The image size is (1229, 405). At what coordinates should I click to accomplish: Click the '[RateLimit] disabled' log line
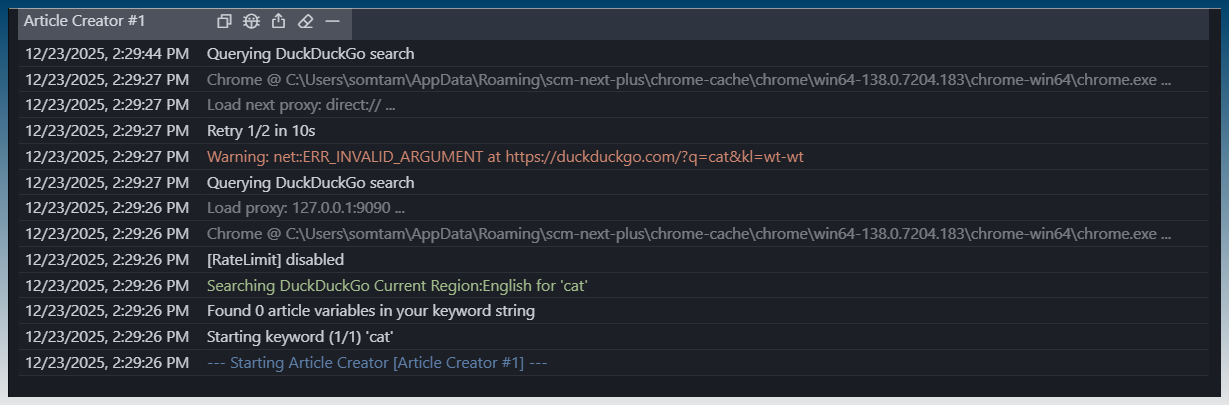275,260
